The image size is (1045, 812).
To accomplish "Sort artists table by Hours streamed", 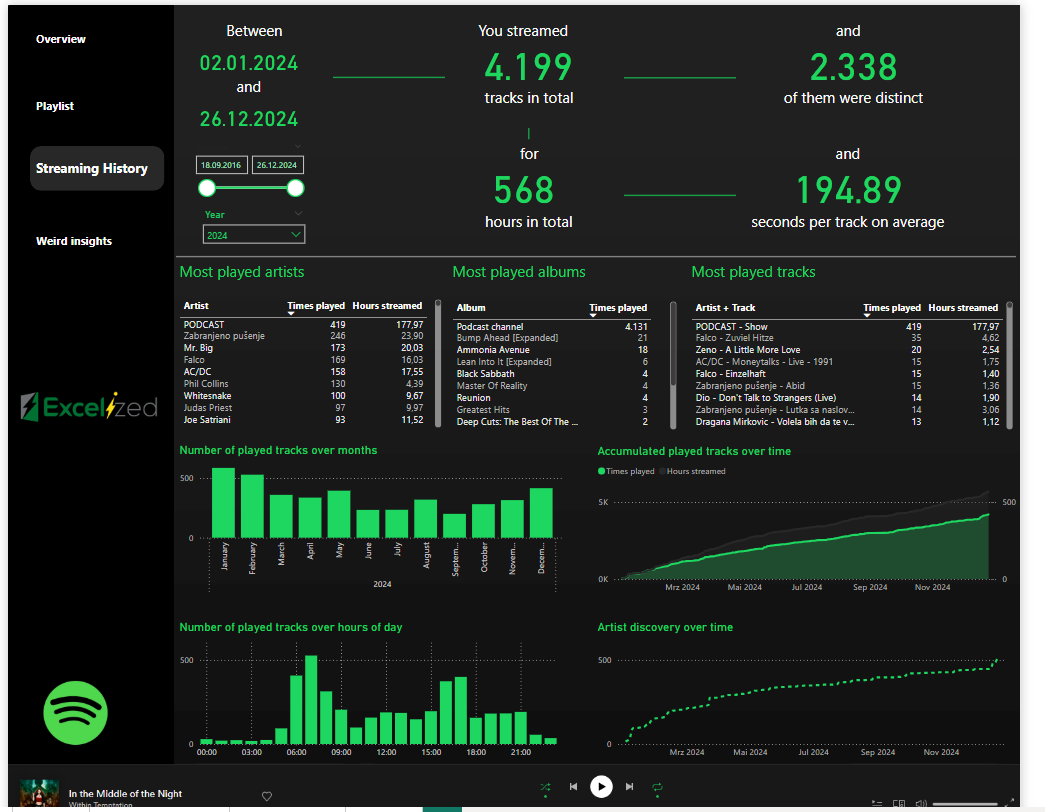I will click(387, 305).
